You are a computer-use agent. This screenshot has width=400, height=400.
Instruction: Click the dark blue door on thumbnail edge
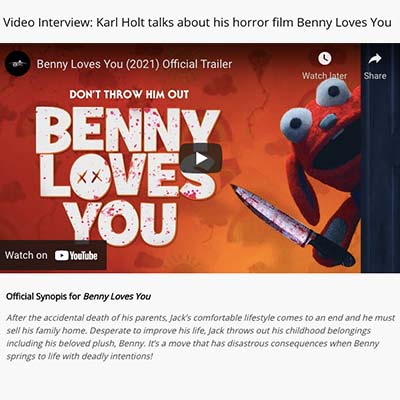[x=380, y=158]
